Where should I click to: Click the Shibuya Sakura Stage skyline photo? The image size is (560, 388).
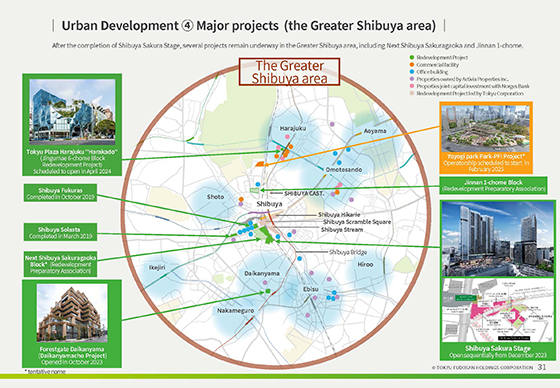point(498,239)
